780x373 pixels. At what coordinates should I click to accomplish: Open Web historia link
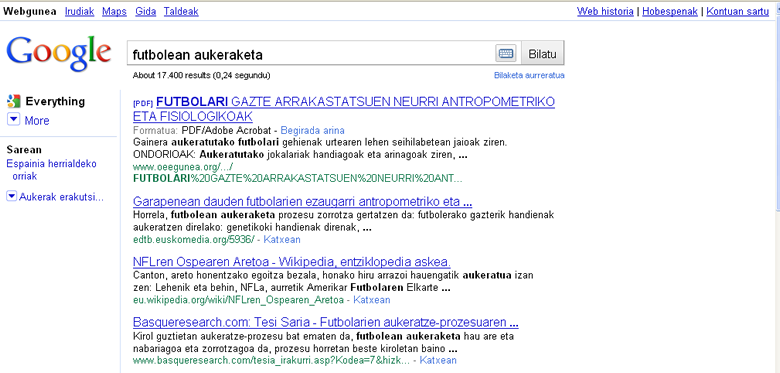click(x=605, y=11)
